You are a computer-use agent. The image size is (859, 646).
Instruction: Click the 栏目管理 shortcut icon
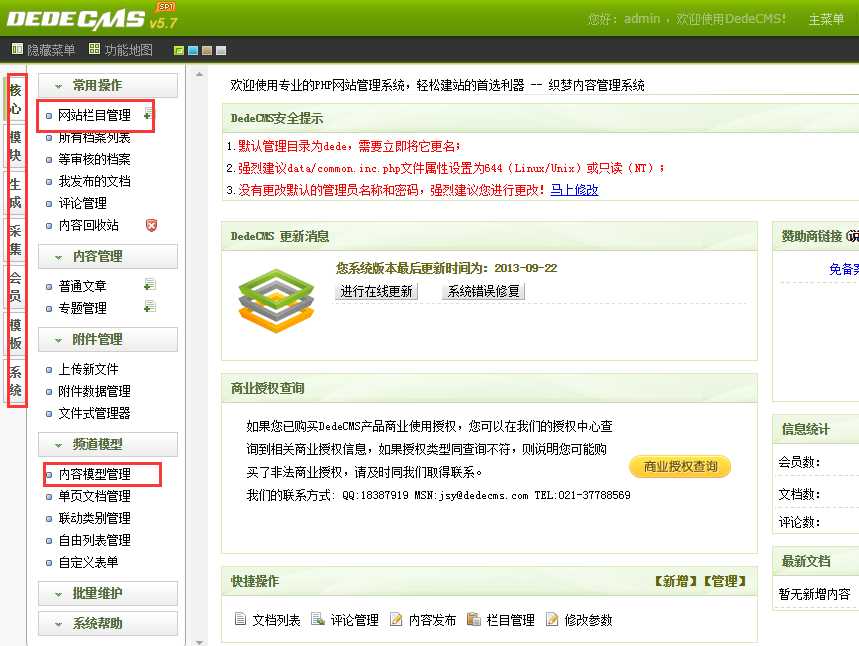click(x=473, y=619)
